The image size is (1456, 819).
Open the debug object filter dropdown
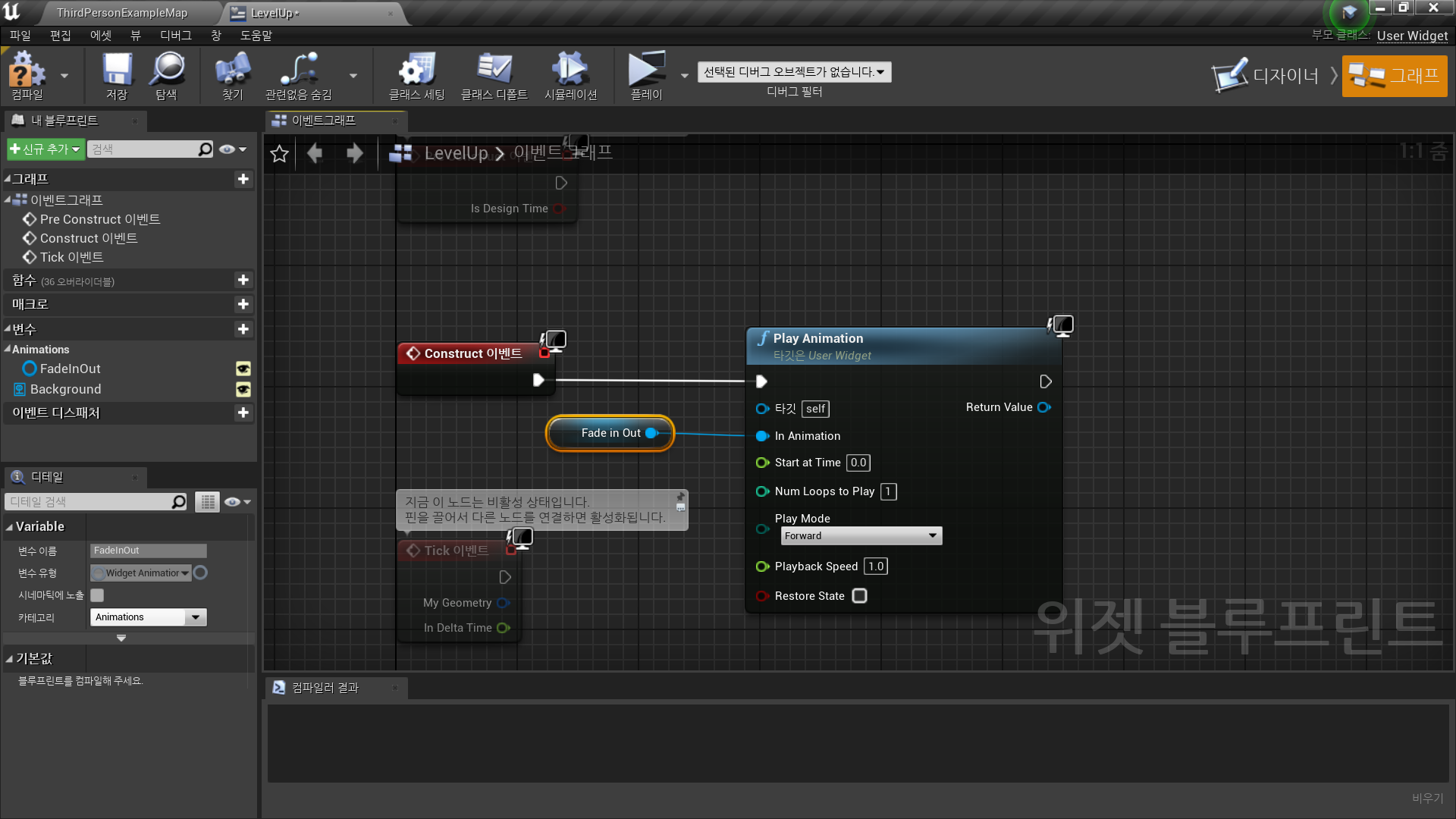pyautogui.click(x=793, y=72)
